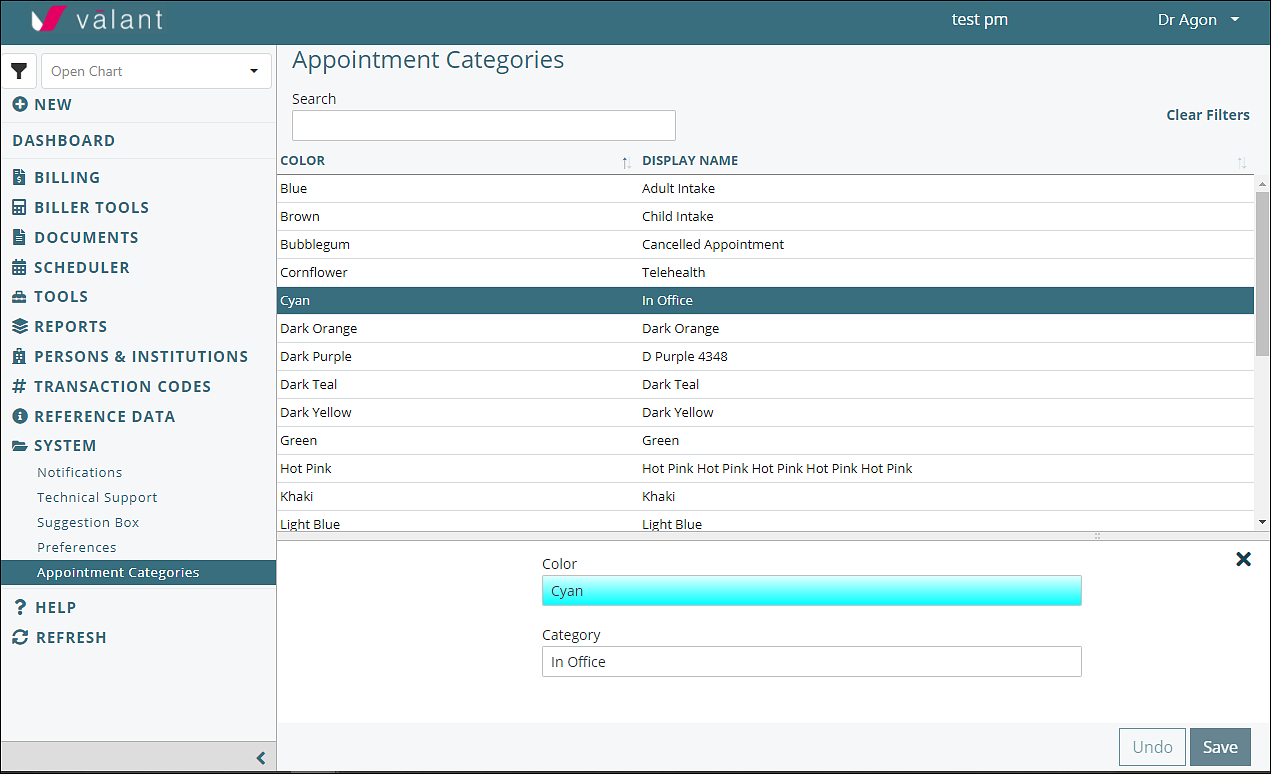Click the filter funnel icon above Open Chart
Image resolution: width=1271 pixels, height=774 pixels.
point(20,71)
